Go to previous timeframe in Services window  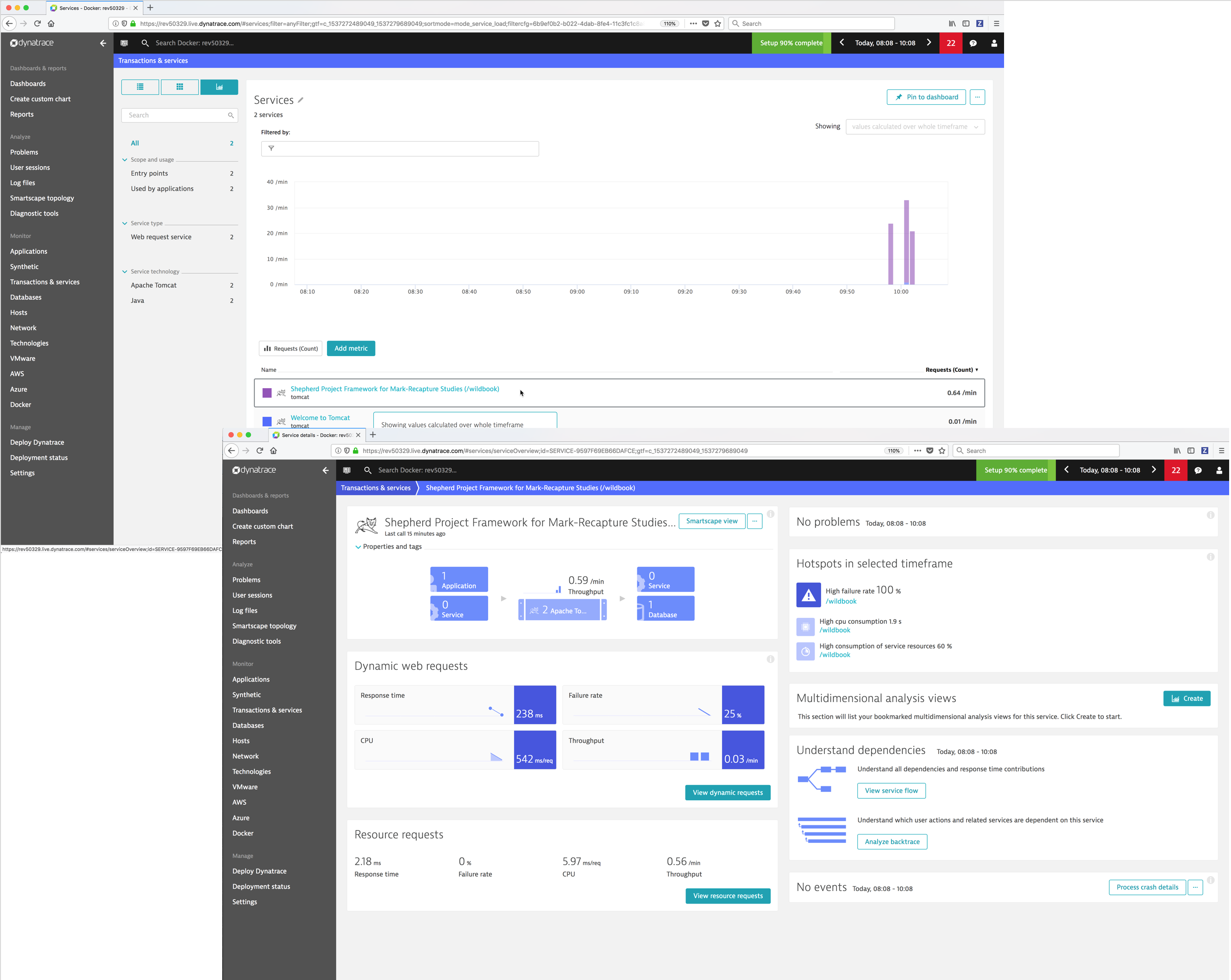click(842, 43)
